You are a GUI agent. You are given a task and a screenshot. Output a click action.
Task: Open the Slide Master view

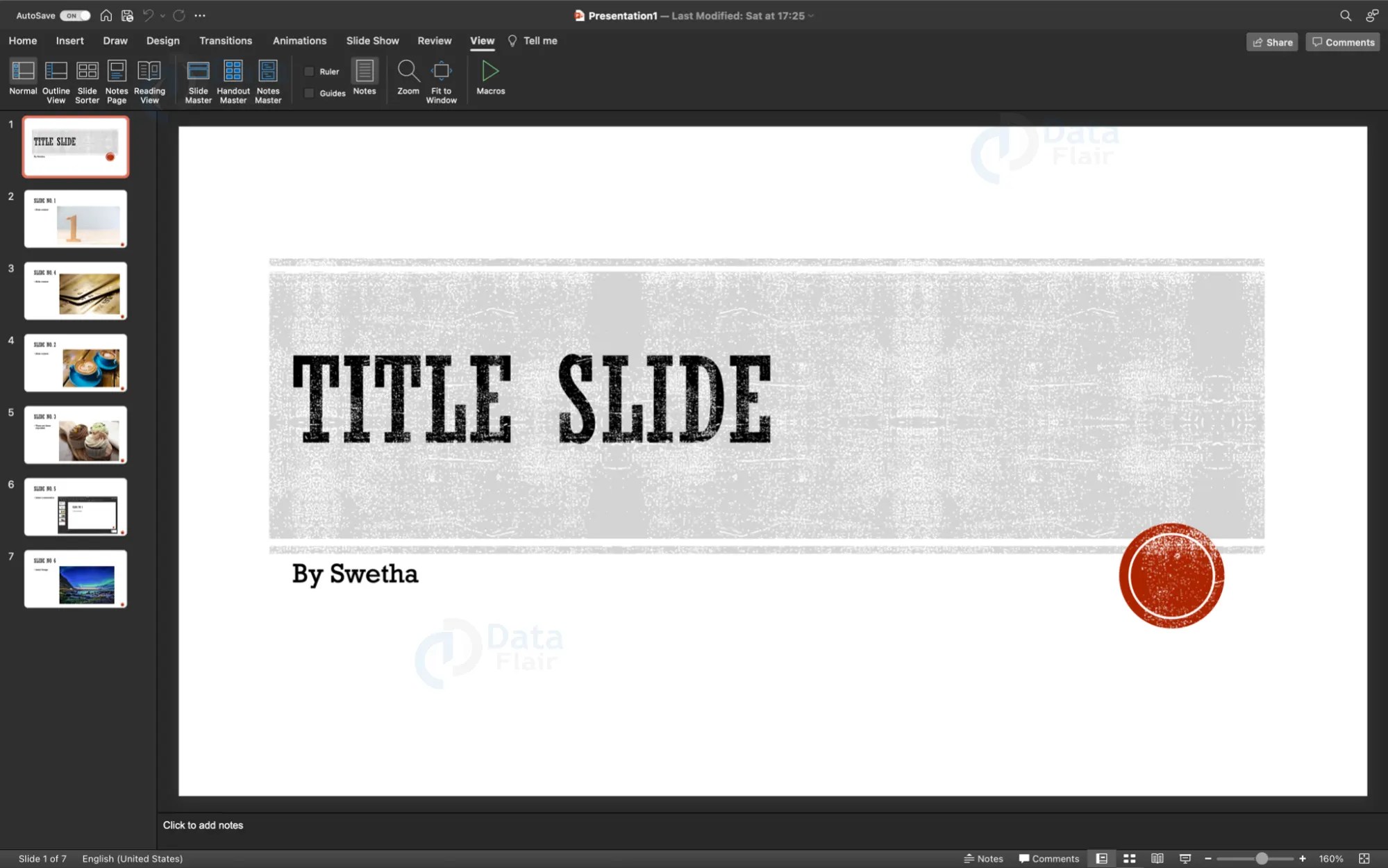click(199, 80)
